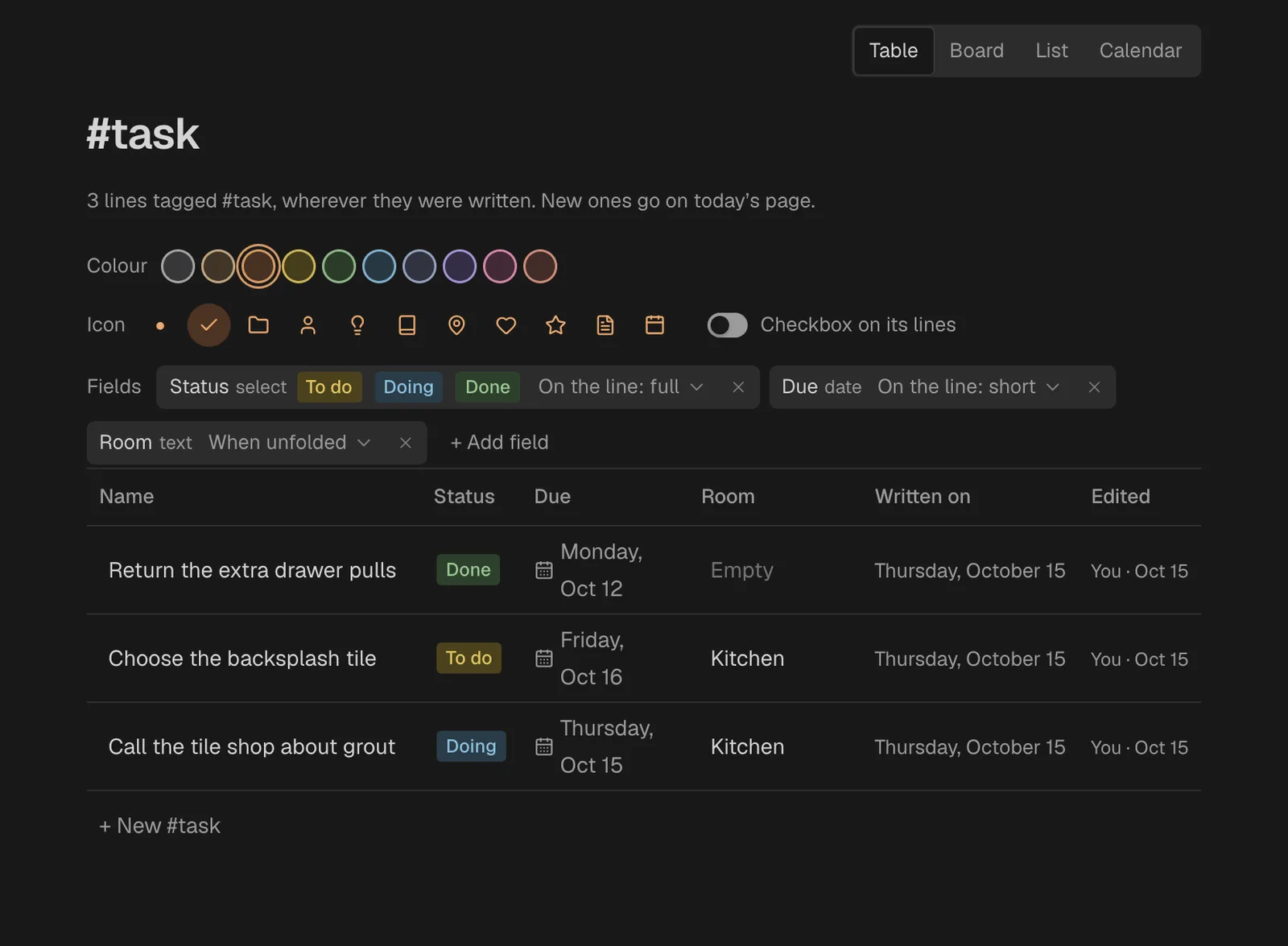Switch to the List view tab
Image resolution: width=1288 pixels, height=946 pixels.
[1051, 51]
